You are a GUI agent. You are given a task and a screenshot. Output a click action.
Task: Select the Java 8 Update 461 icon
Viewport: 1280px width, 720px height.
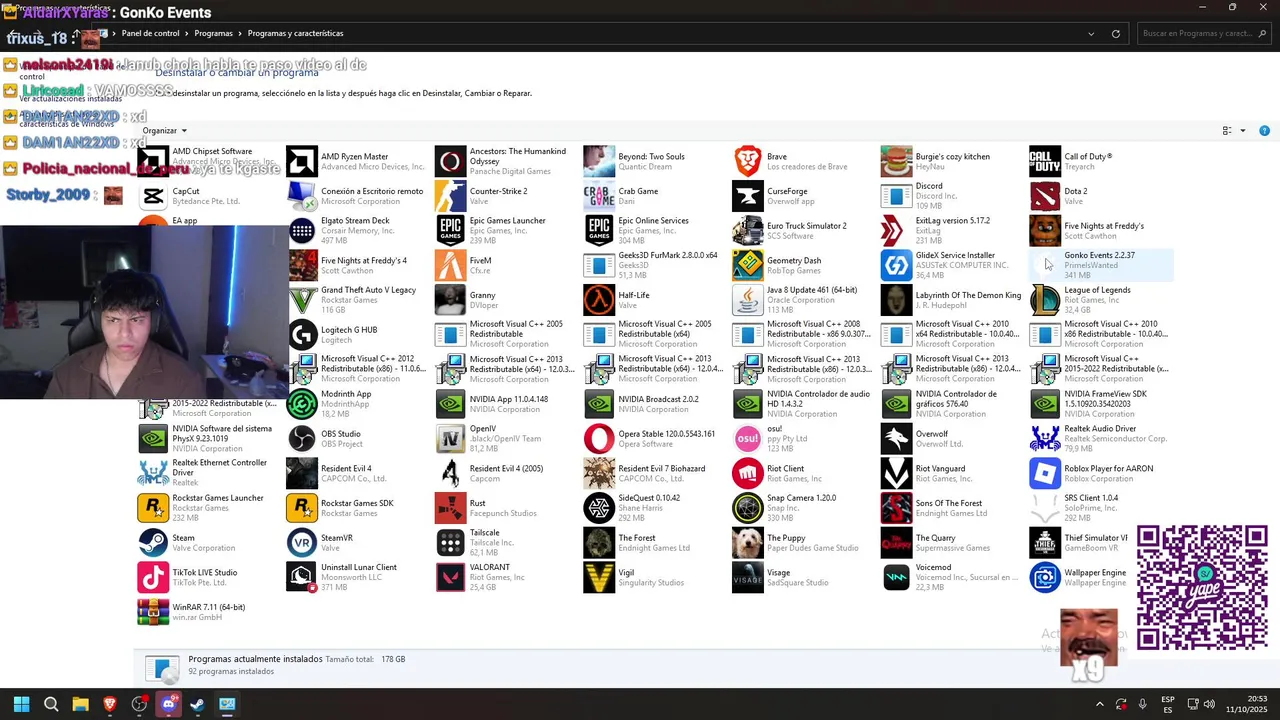[748, 300]
